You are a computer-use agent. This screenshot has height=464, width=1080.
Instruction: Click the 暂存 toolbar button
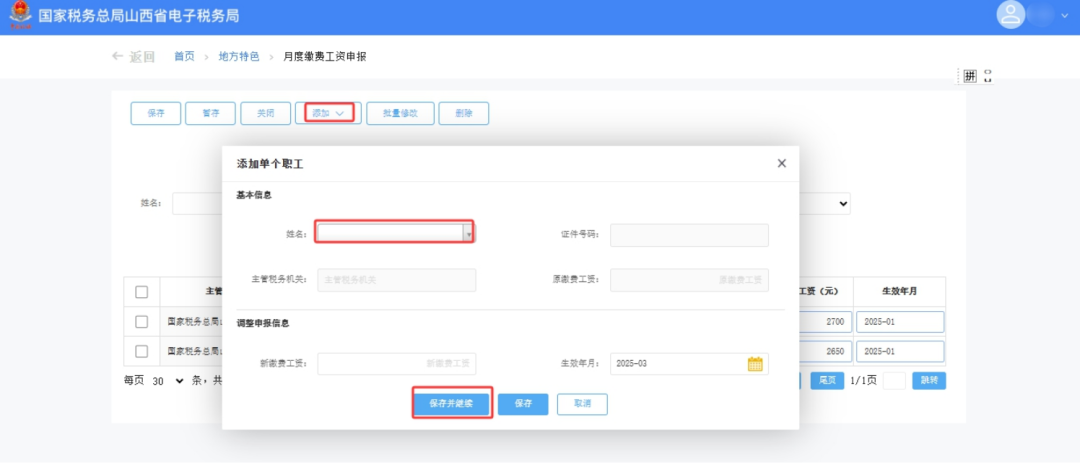(x=210, y=114)
